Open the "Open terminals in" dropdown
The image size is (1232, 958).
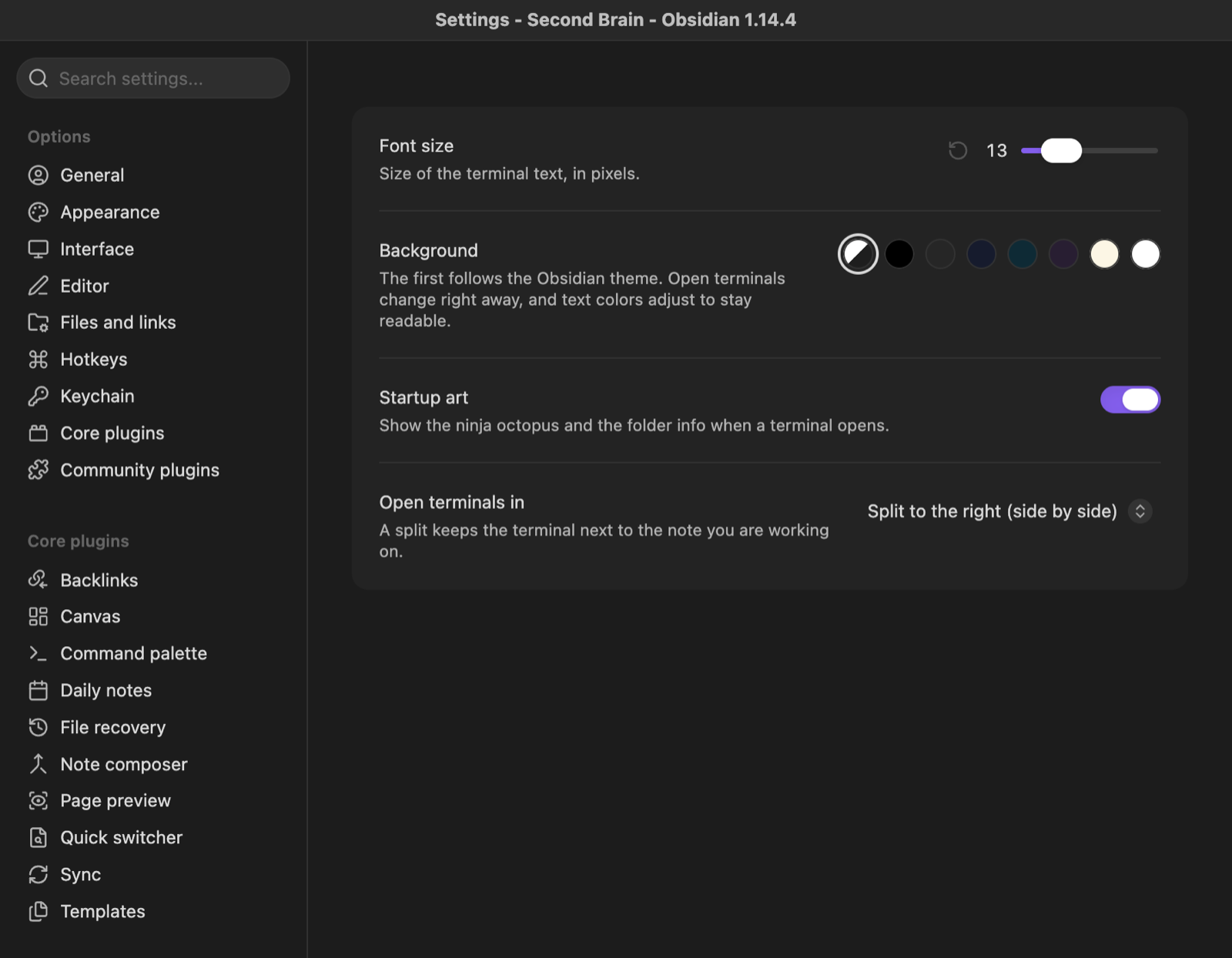[x=1009, y=511]
